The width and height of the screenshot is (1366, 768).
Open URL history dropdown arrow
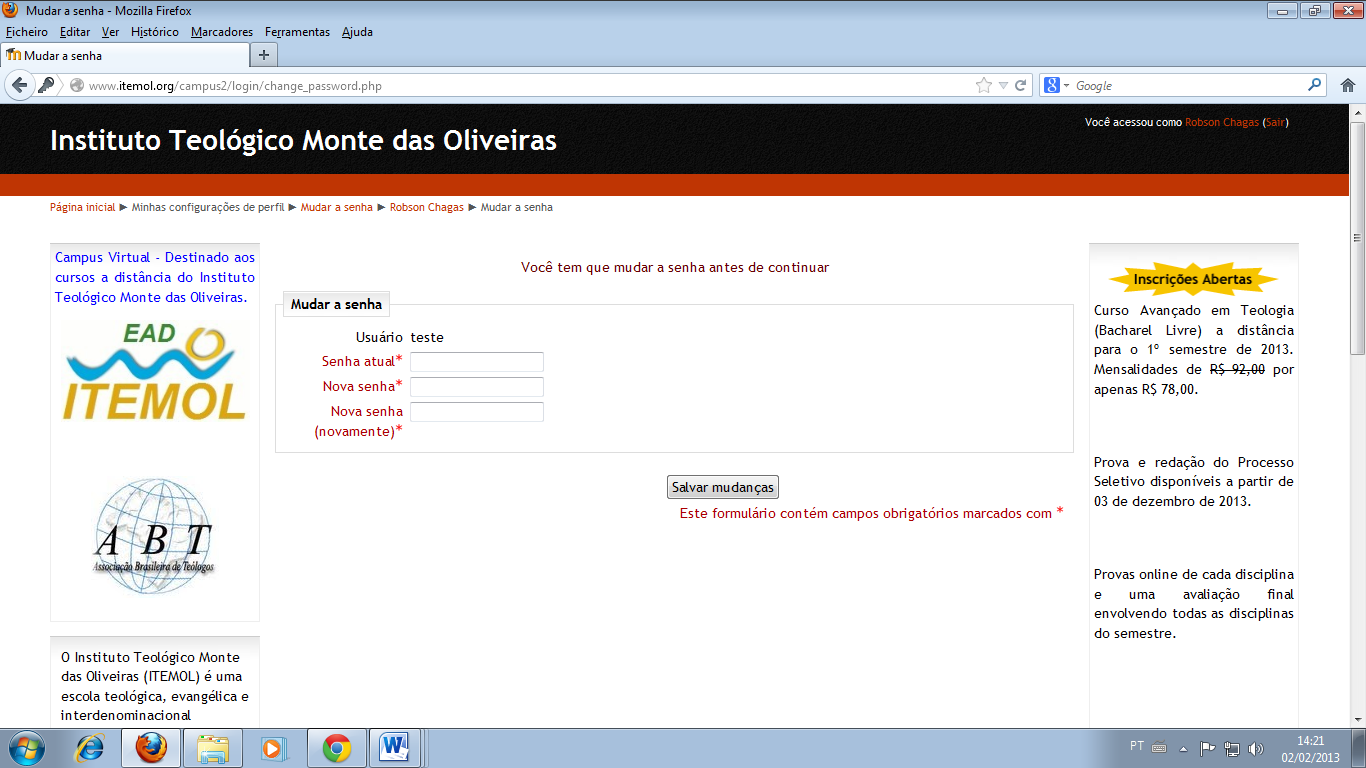(x=1004, y=86)
